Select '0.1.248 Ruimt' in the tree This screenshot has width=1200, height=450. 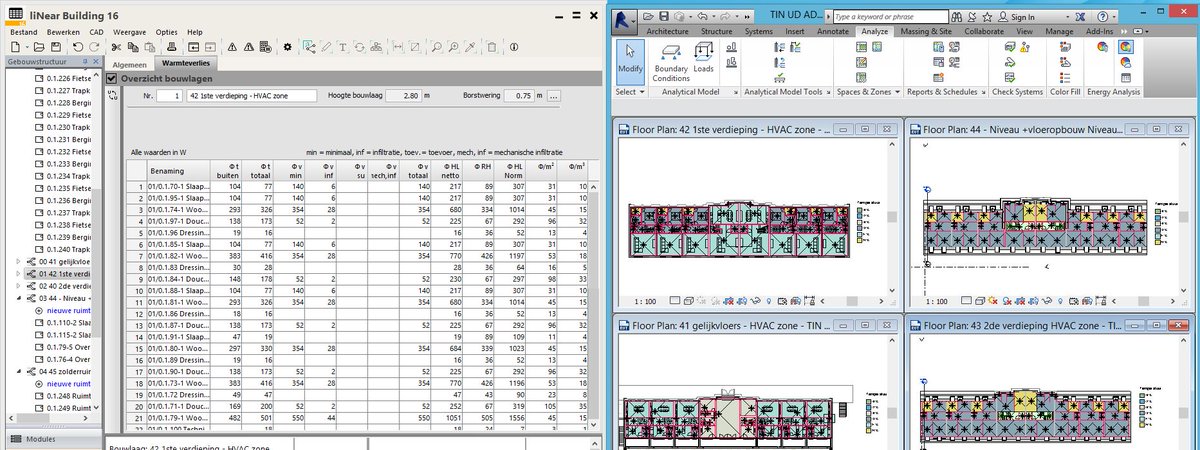pyautogui.click(x=69, y=395)
